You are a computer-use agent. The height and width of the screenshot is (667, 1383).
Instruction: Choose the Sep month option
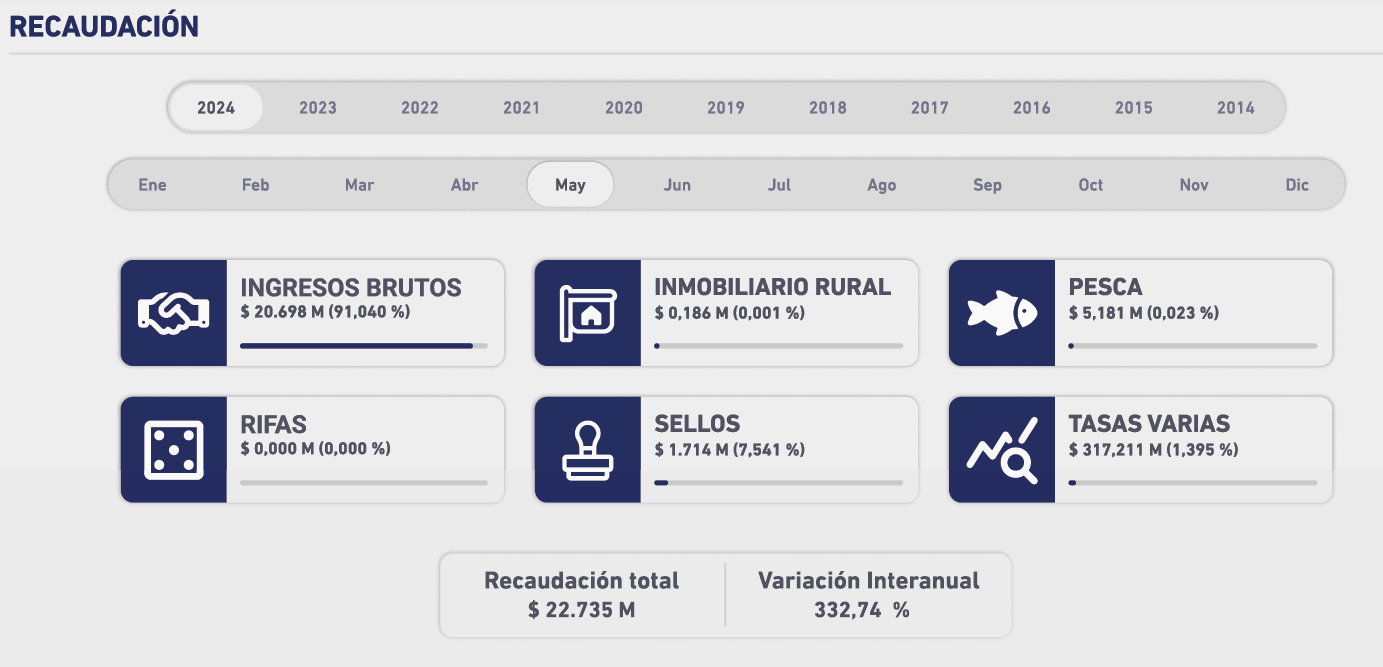987,185
